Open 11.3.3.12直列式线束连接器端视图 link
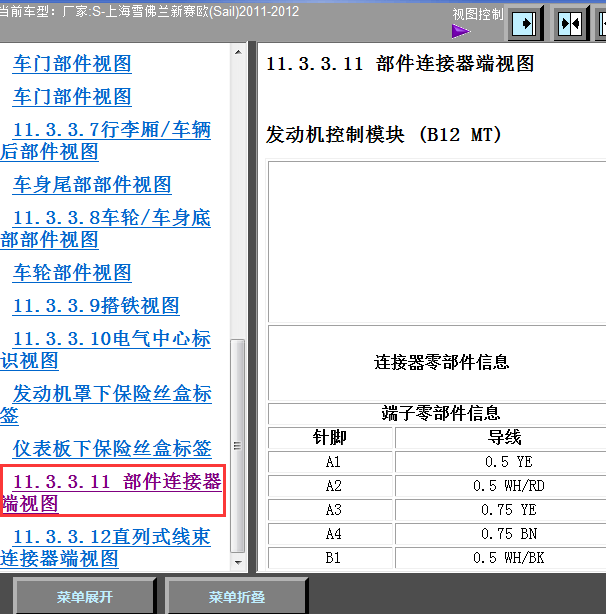This screenshot has height=614, width=606. (x=106, y=547)
